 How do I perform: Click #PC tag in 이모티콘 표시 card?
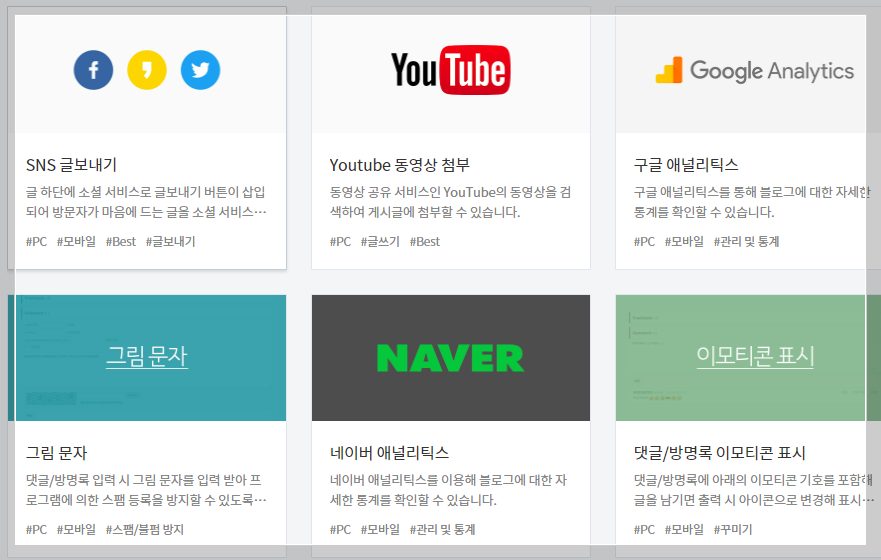click(x=644, y=529)
